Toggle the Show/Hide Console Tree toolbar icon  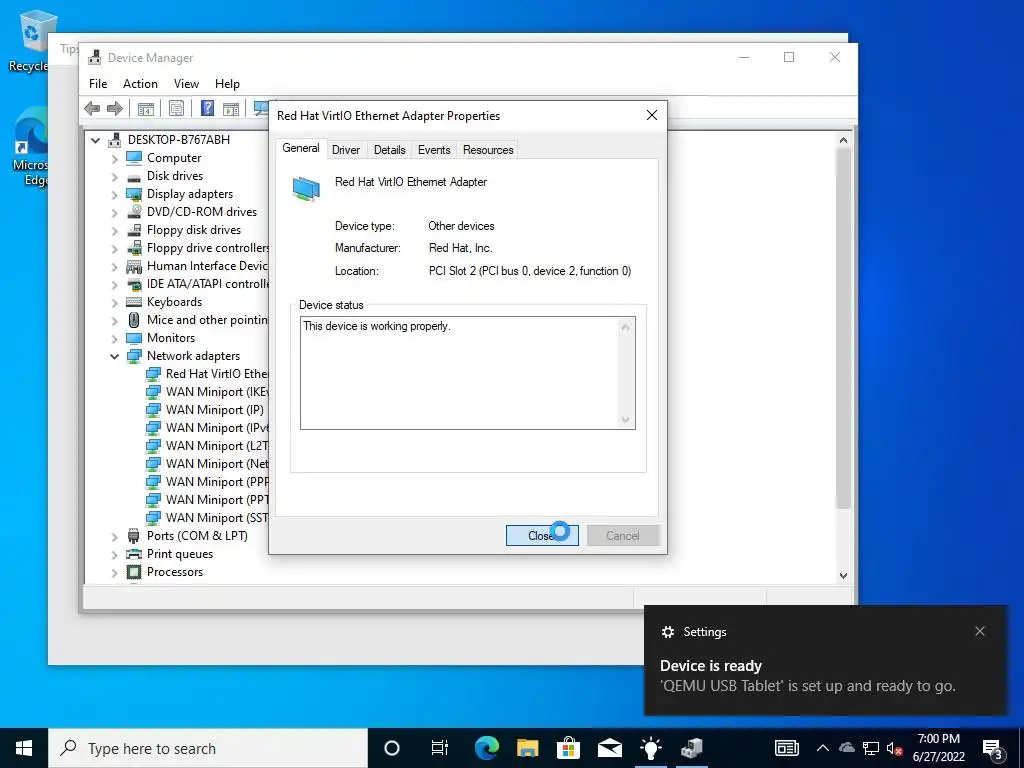pos(146,108)
